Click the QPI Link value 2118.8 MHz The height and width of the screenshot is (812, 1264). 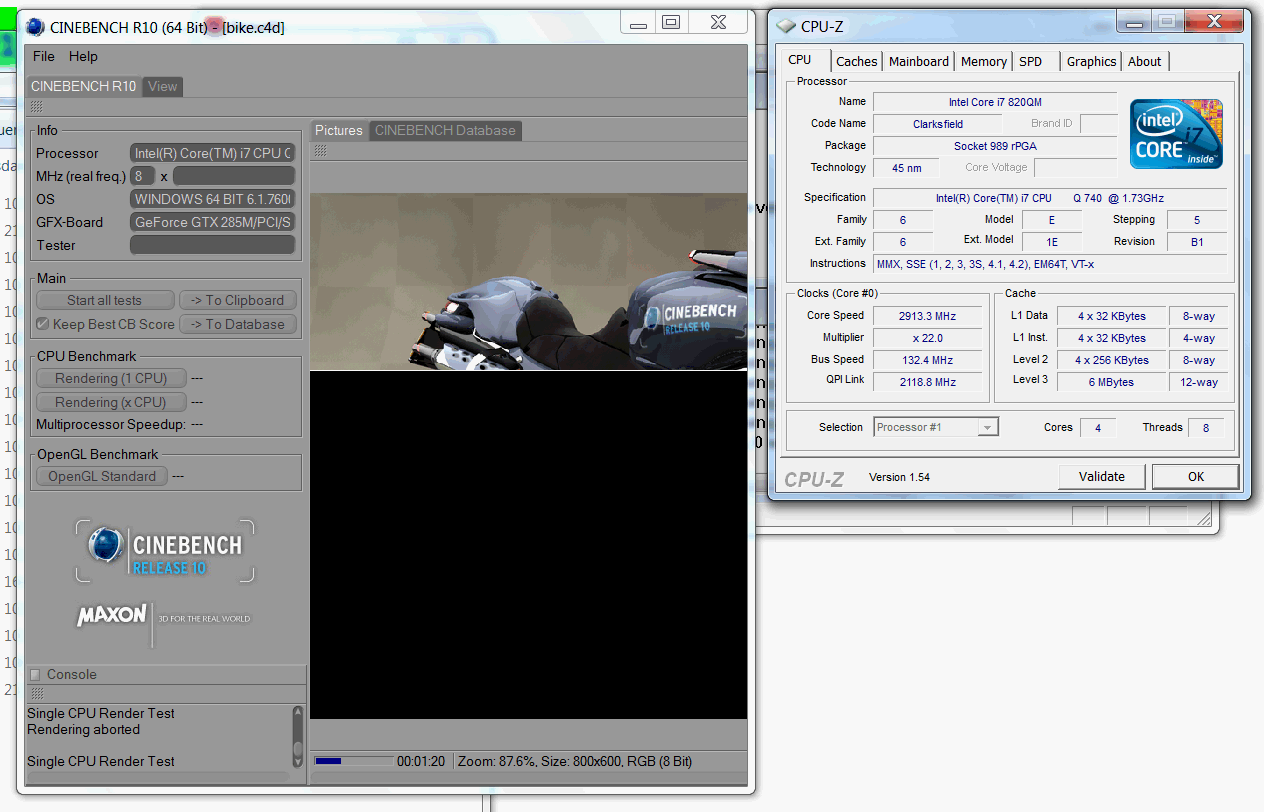927,382
